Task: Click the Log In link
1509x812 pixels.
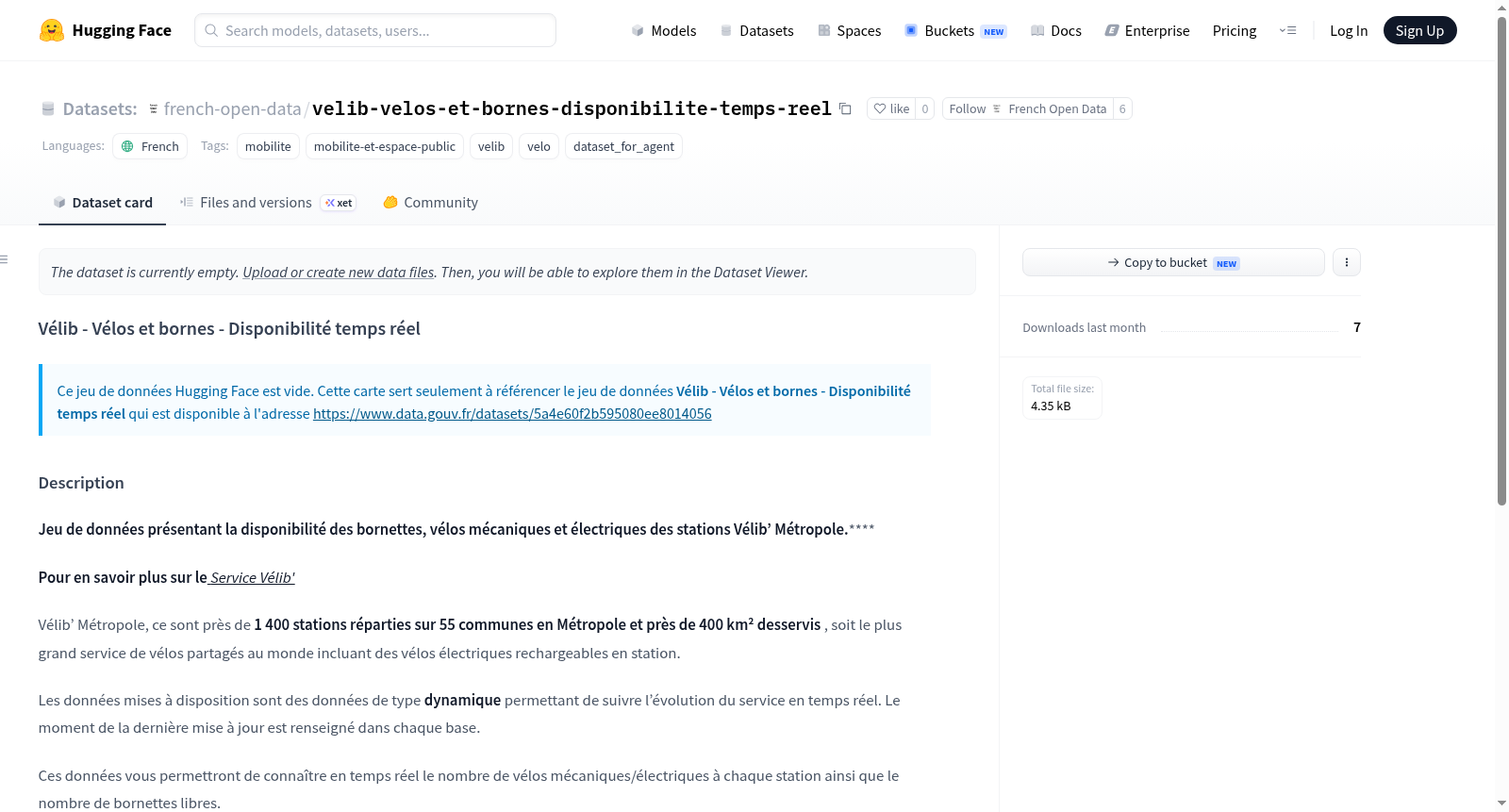Action: pyautogui.click(x=1349, y=30)
